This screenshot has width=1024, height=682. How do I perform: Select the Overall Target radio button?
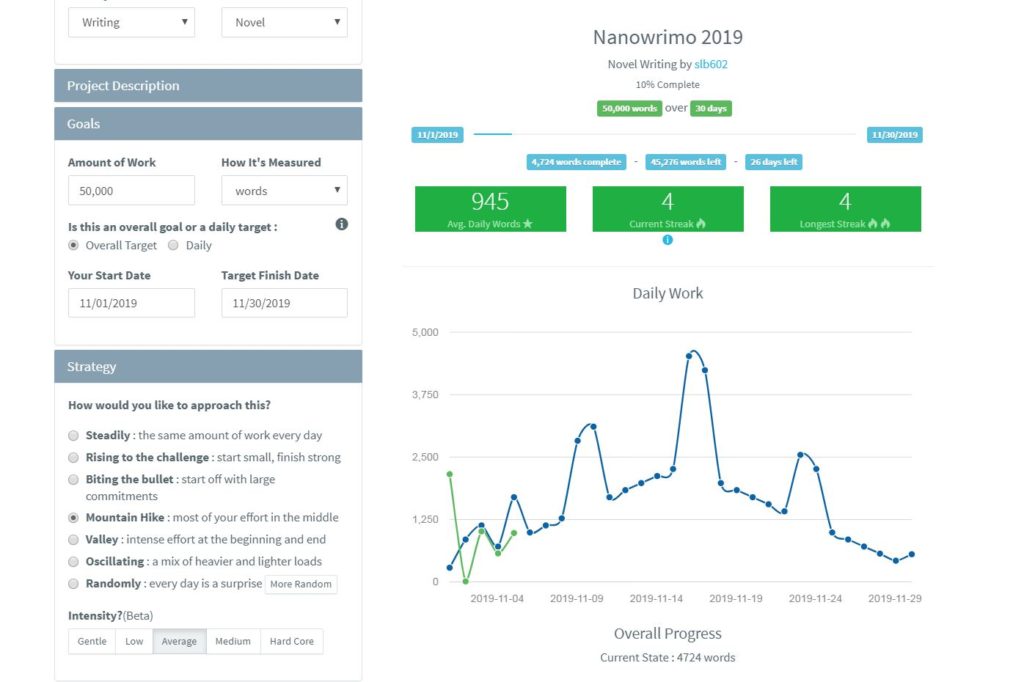coord(73,245)
